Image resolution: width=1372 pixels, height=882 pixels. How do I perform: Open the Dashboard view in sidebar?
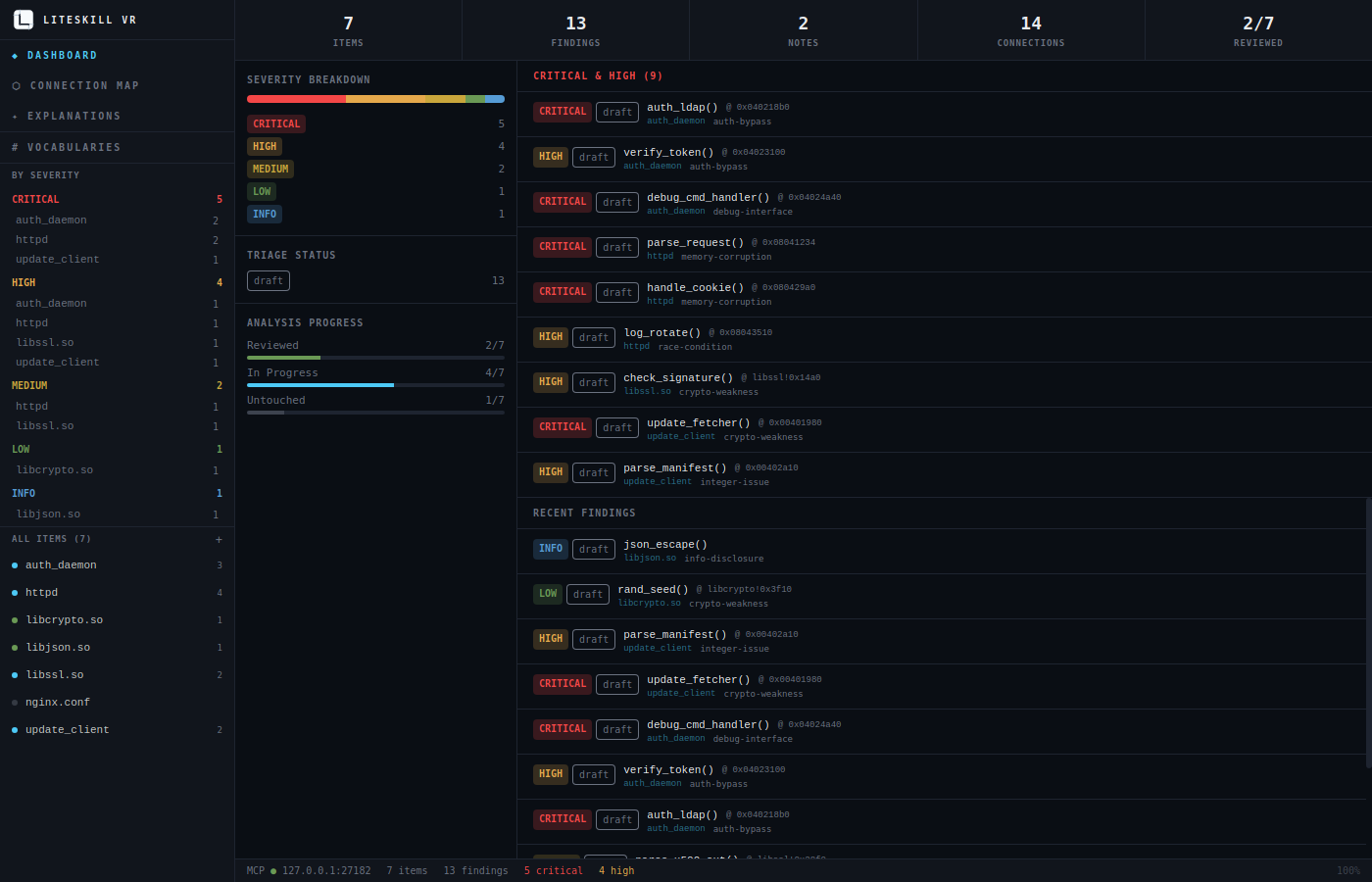(117, 56)
